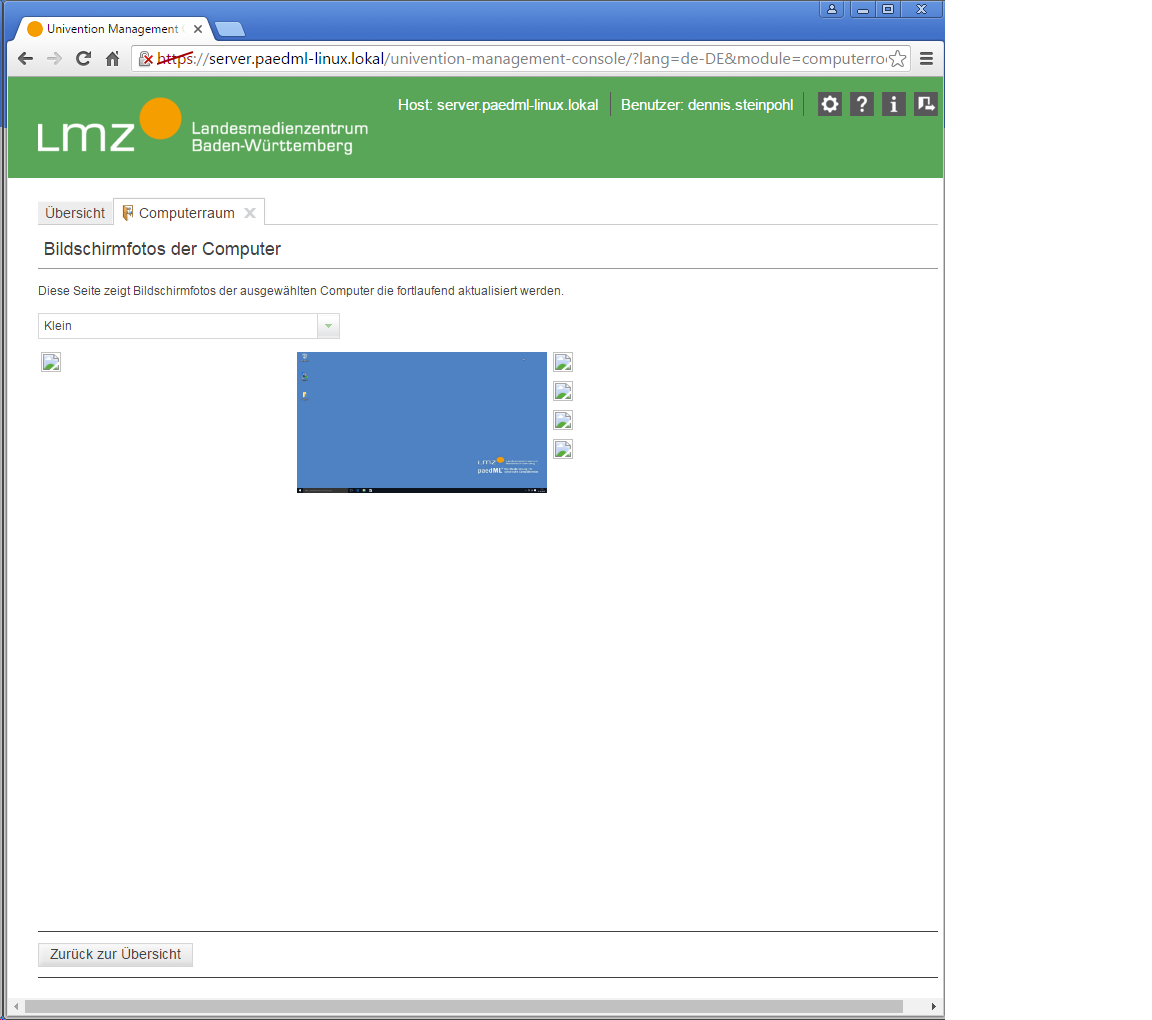
Task: Click the browser back arrow
Action: [26, 59]
